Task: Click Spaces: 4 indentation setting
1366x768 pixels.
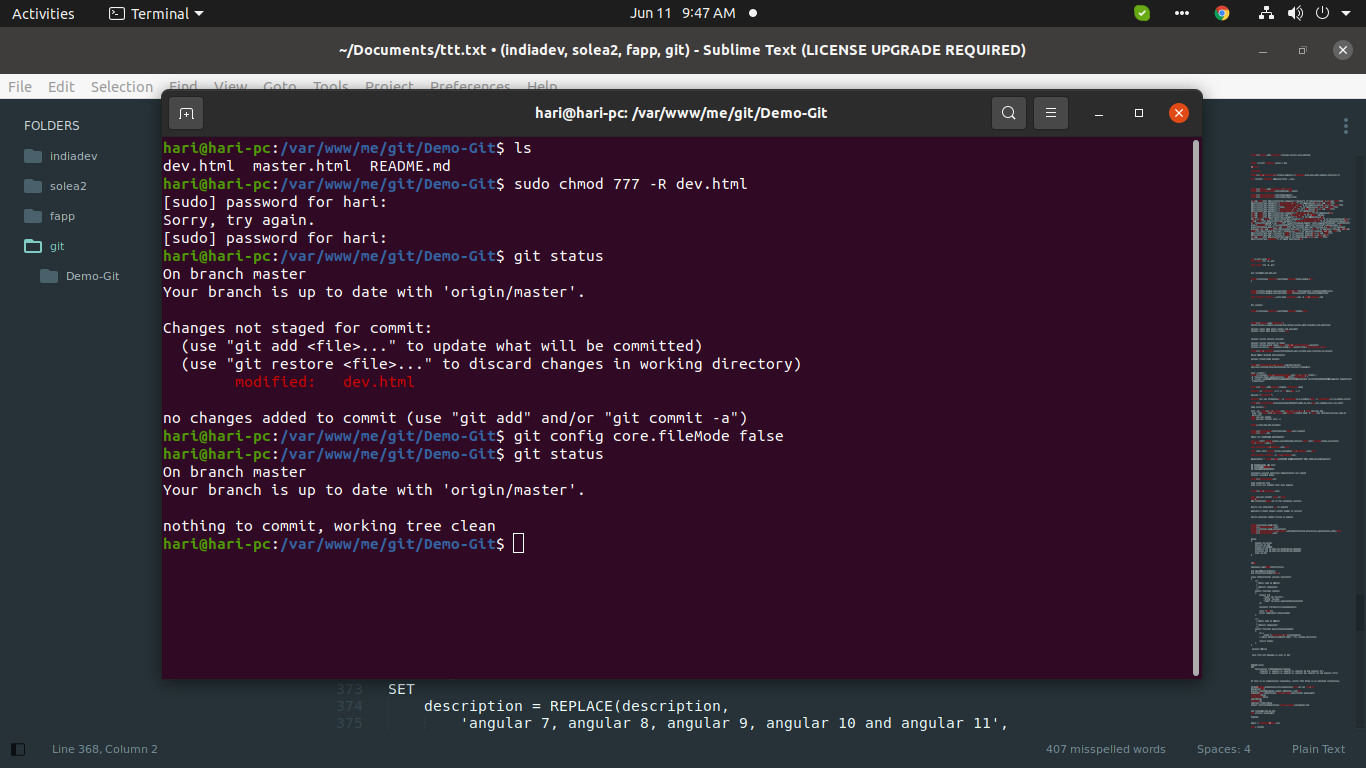Action: pos(1223,749)
